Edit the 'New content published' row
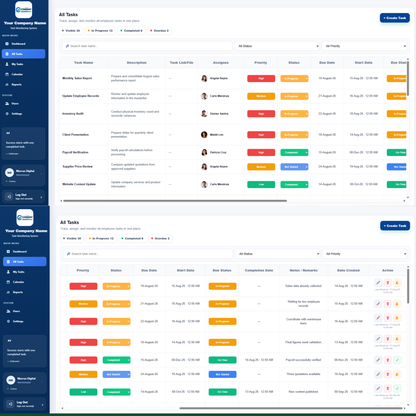 click(x=378, y=388)
